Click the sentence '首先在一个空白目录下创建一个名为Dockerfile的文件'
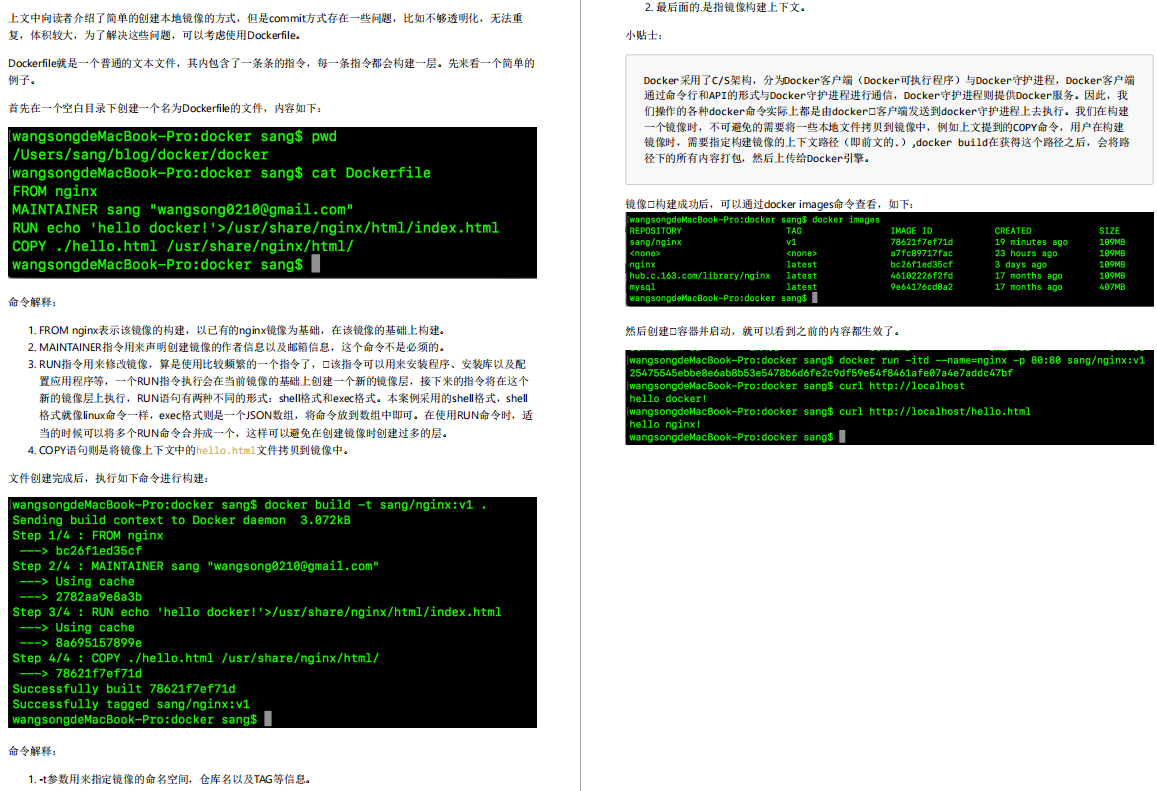This screenshot has width=1157, height=791. point(165,108)
